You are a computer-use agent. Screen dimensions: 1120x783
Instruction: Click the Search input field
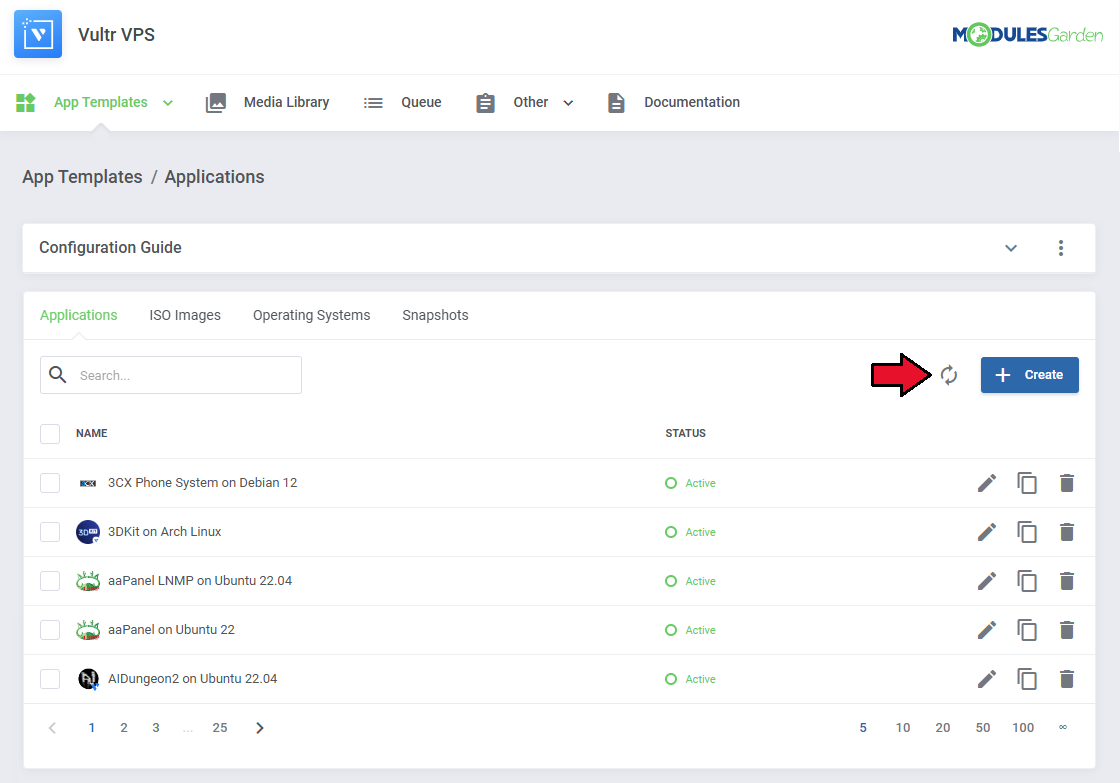click(171, 375)
